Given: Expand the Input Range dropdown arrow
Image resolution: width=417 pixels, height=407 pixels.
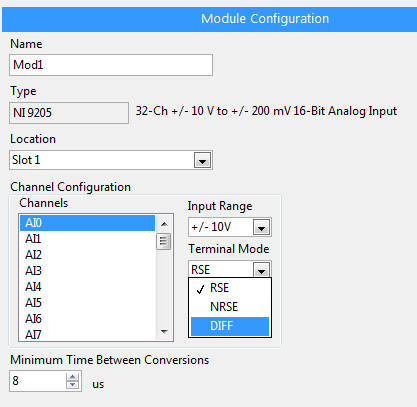Looking at the screenshot, I should coord(261,227).
